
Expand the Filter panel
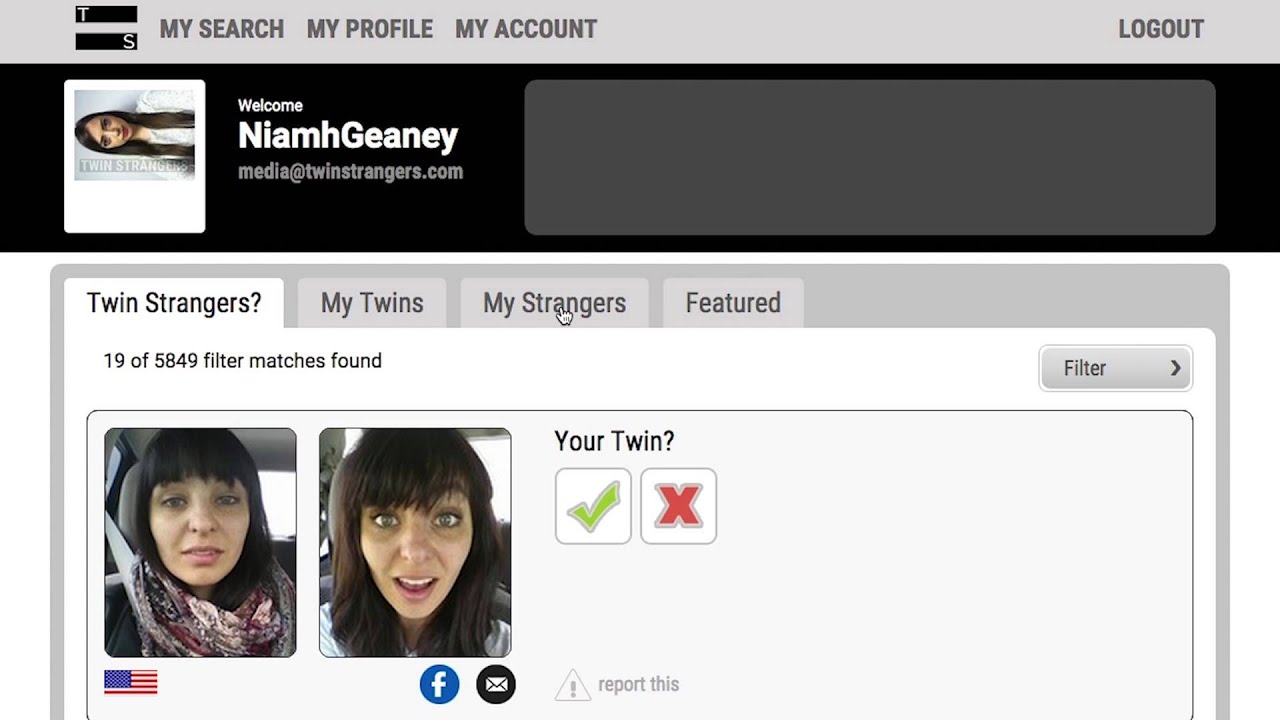coord(1115,368)
